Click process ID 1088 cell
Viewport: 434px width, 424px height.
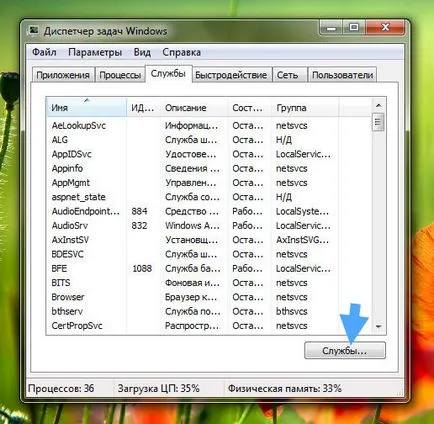pyautogui.click(x=142, y=269)
